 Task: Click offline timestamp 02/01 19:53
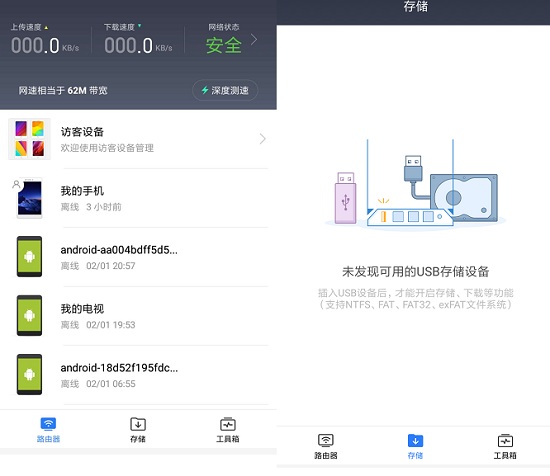pos(110,325)
